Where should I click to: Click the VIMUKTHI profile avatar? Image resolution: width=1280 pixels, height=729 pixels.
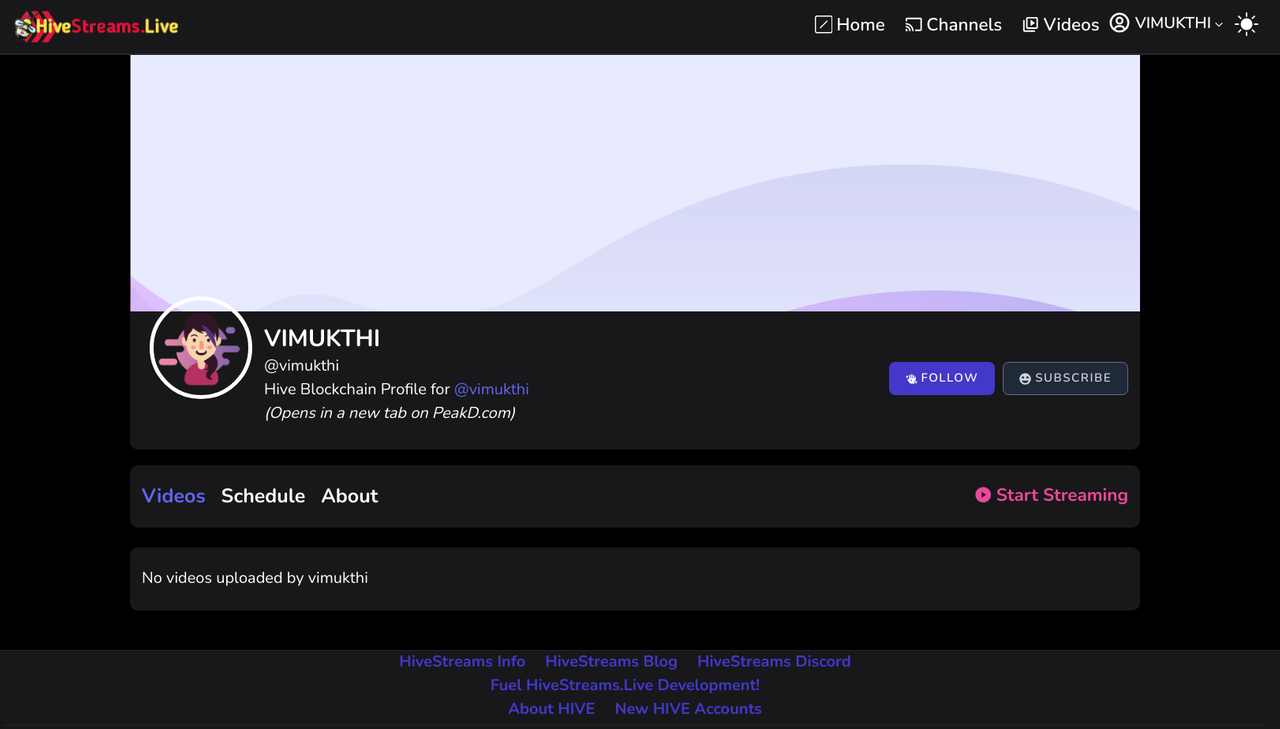pos(200,348)
